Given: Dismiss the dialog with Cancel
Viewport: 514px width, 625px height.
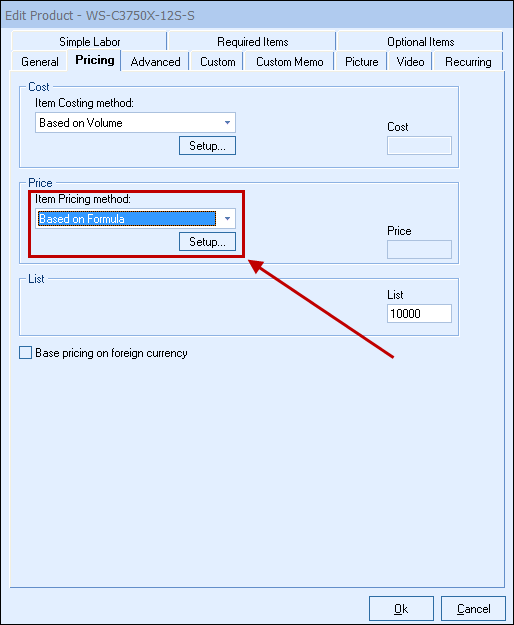Looking at the screenshot, I should (473, 609).
